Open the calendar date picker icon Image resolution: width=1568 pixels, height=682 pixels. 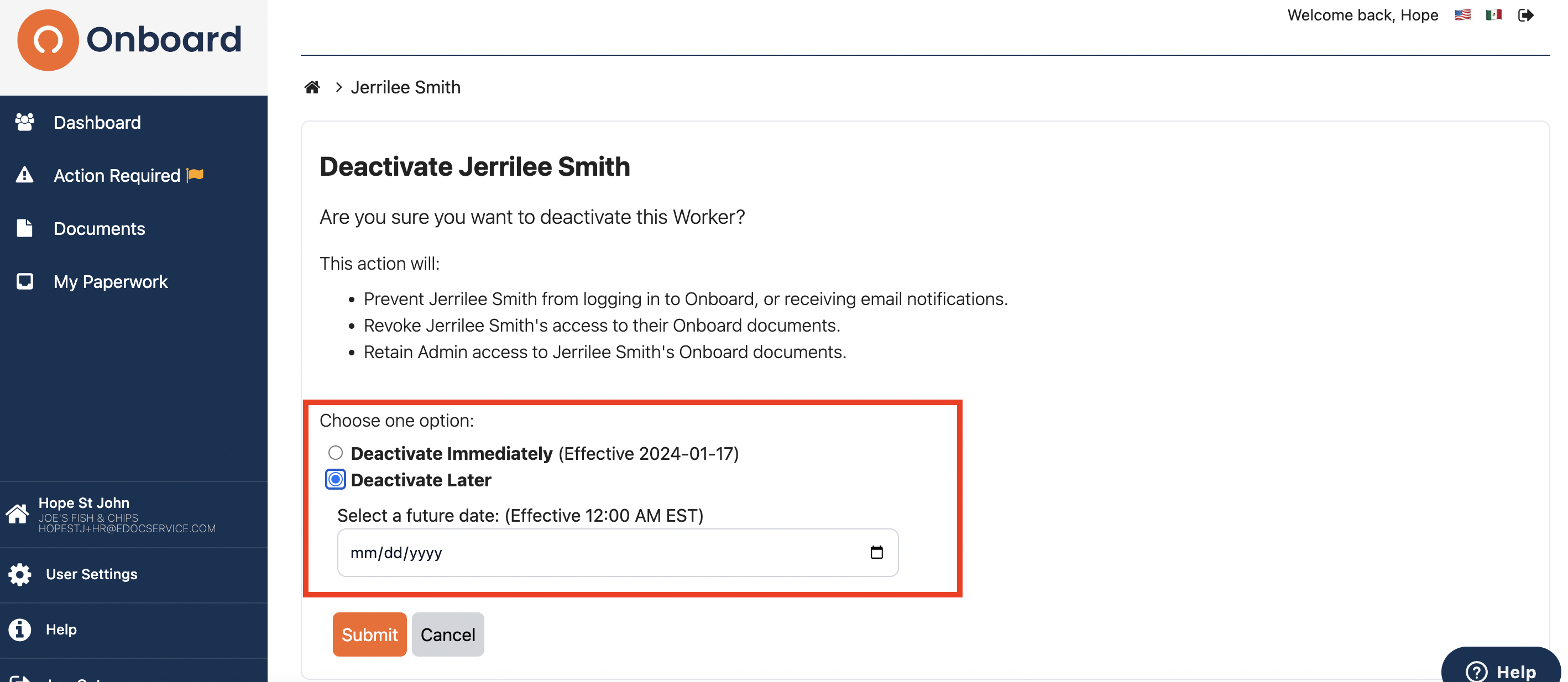pyautogui.click(x=876, y=553)
